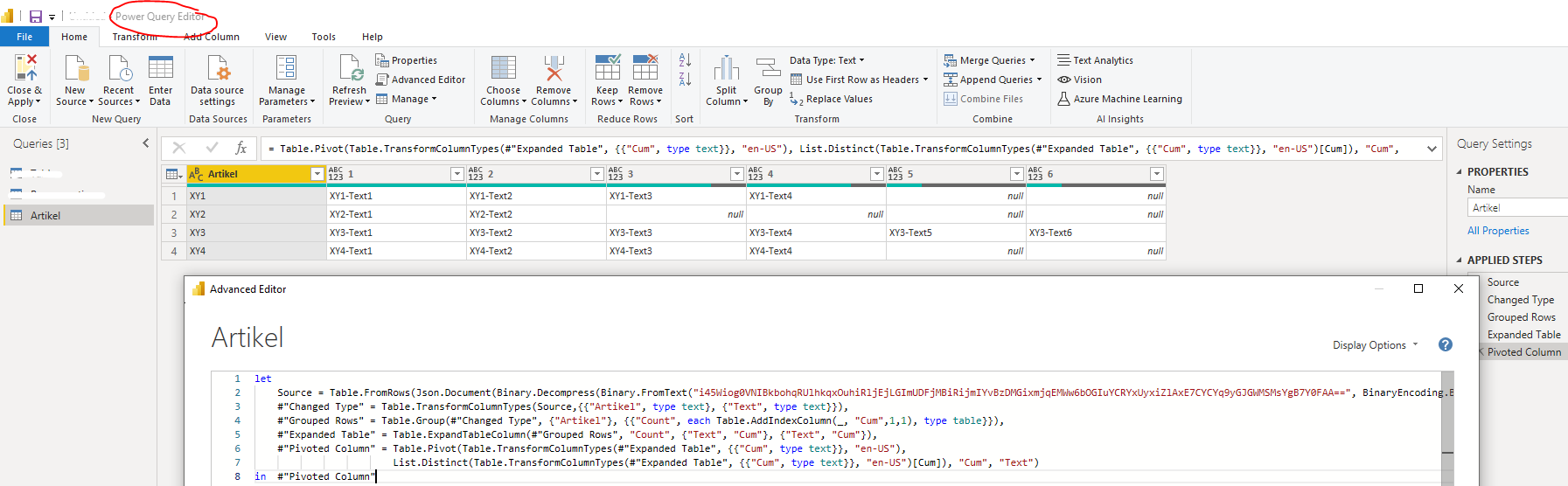Sort descending with Z-A icon
The image size is (1568, 486).
[685, 80]
